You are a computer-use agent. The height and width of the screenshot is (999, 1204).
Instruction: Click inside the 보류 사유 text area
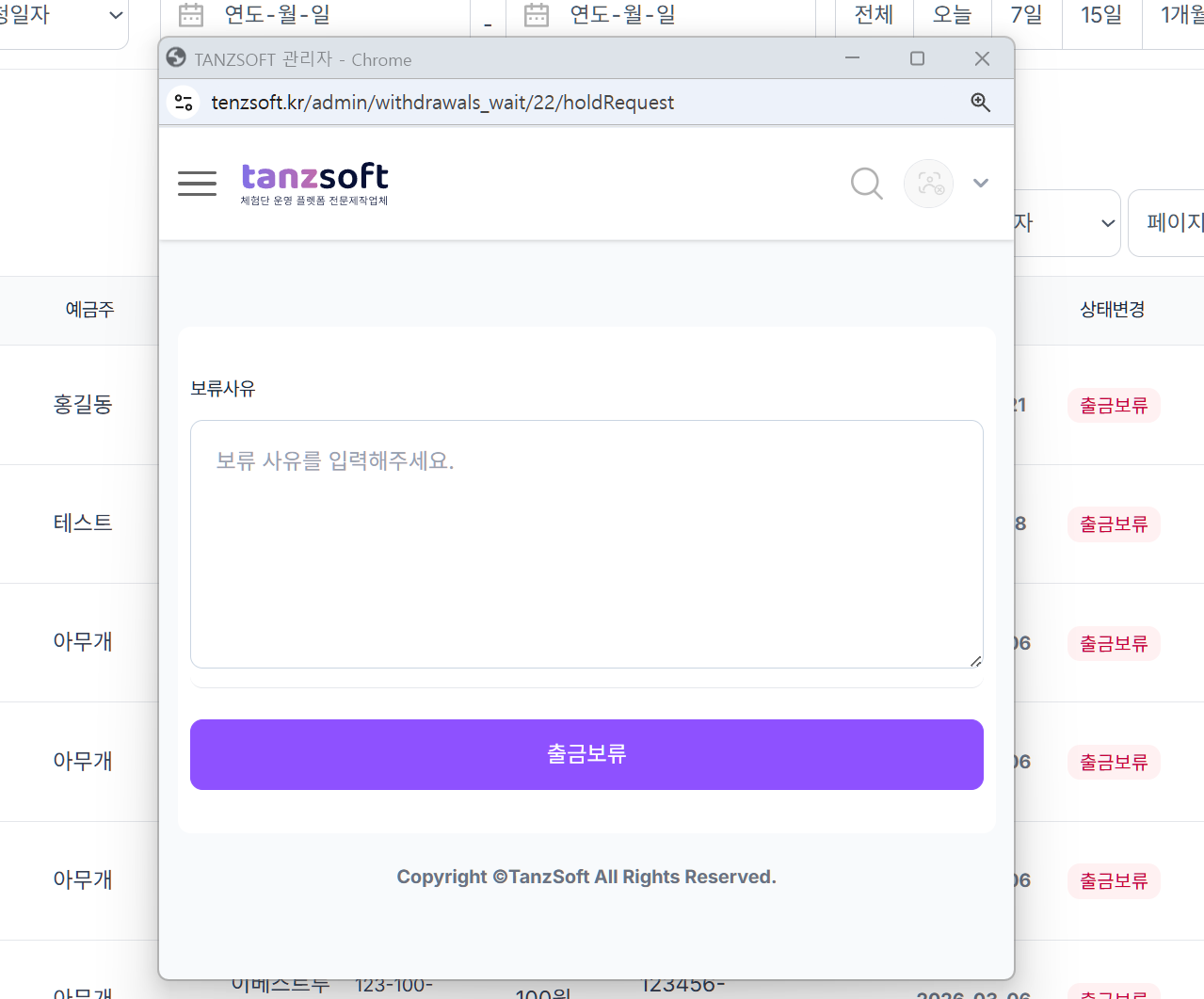586,544
